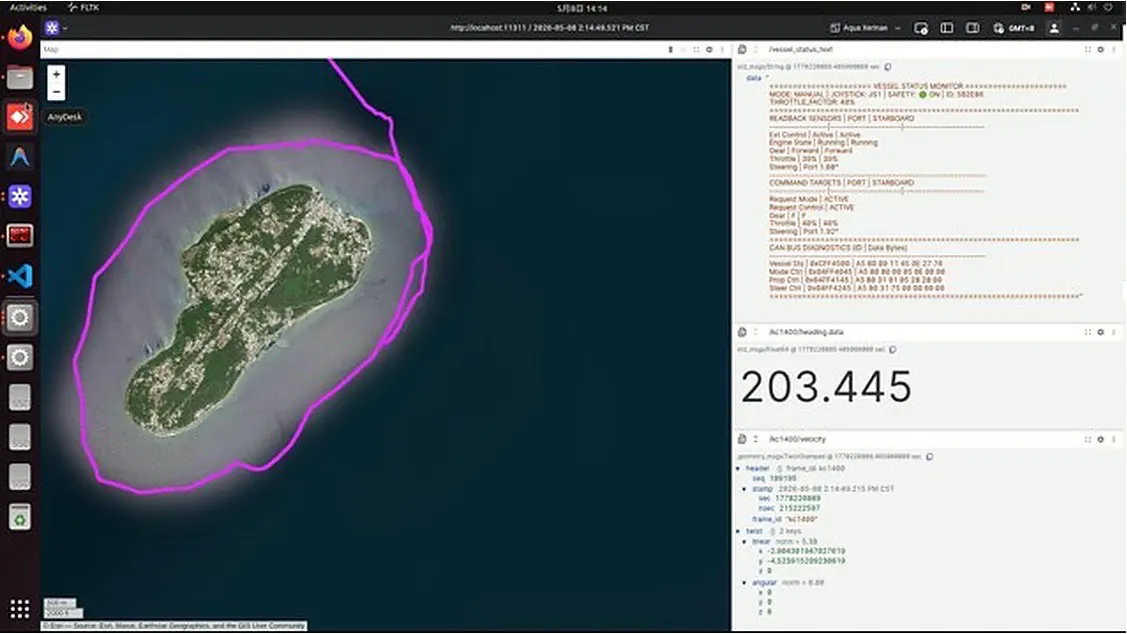Collapse the data node in vessel status panel
Screen dimensions: 1127x634
point(753,78)
